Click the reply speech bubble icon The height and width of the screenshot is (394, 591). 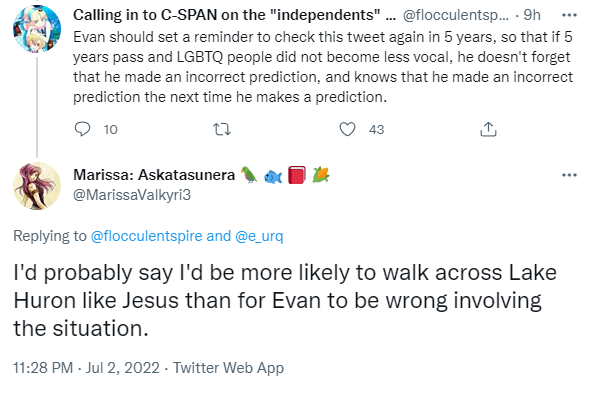click(x=82, y=129)
